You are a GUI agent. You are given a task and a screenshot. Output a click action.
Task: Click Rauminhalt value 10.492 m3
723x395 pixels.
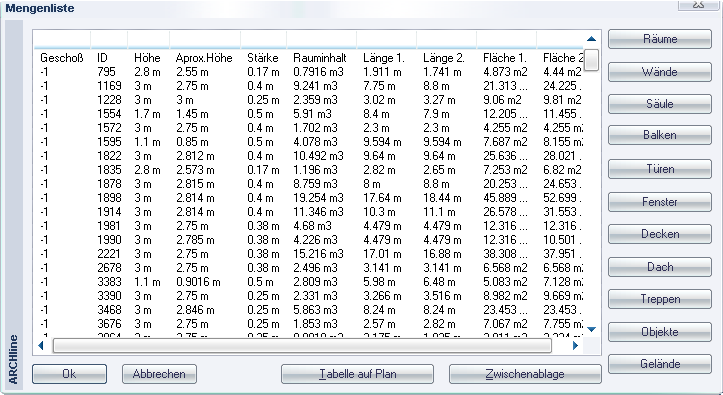[318, 156]
